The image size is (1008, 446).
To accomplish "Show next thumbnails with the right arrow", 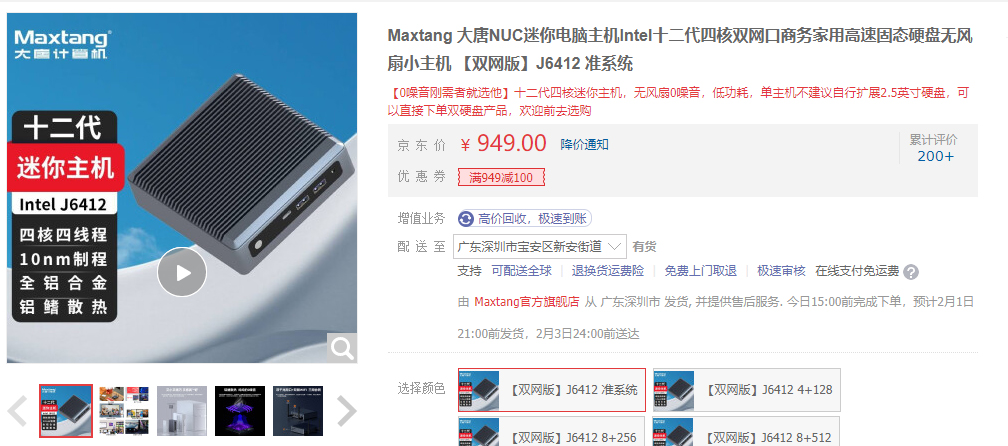I will click(346, 411).
